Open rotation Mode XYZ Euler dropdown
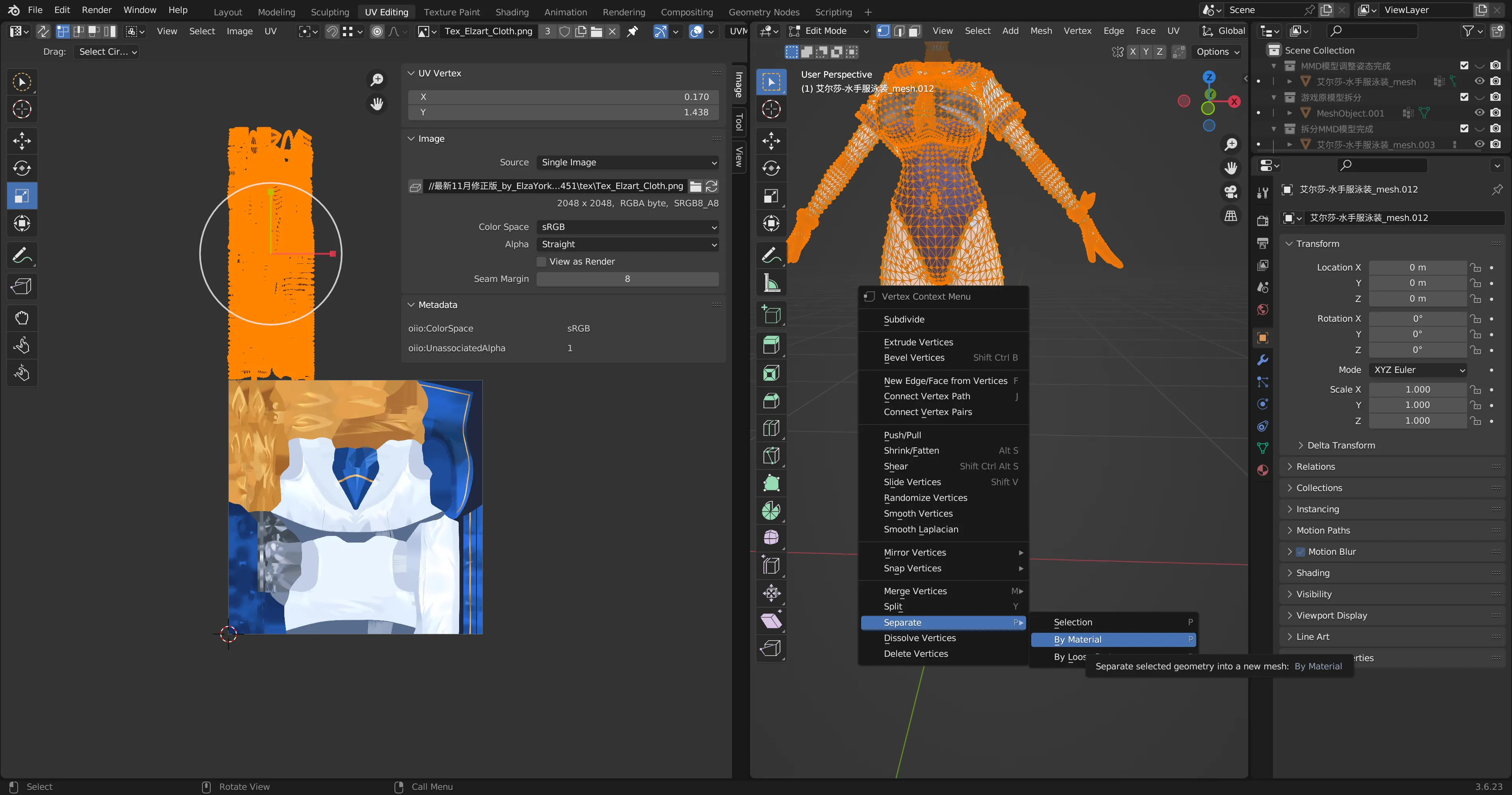The width and height of the screenshot is (1512, 795). pyautogui.click(x=1417, y=370)
